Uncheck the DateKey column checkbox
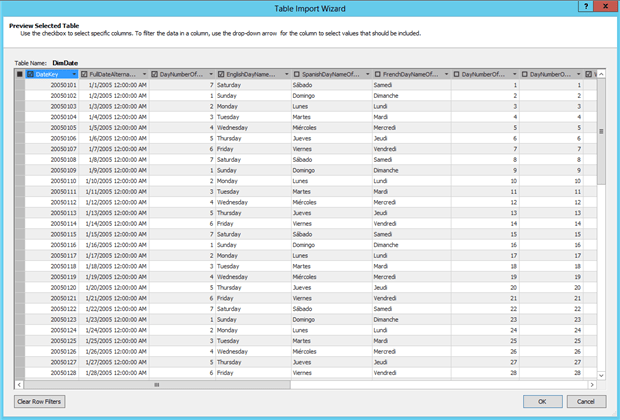The image size is (620, 420). [30, 74]
